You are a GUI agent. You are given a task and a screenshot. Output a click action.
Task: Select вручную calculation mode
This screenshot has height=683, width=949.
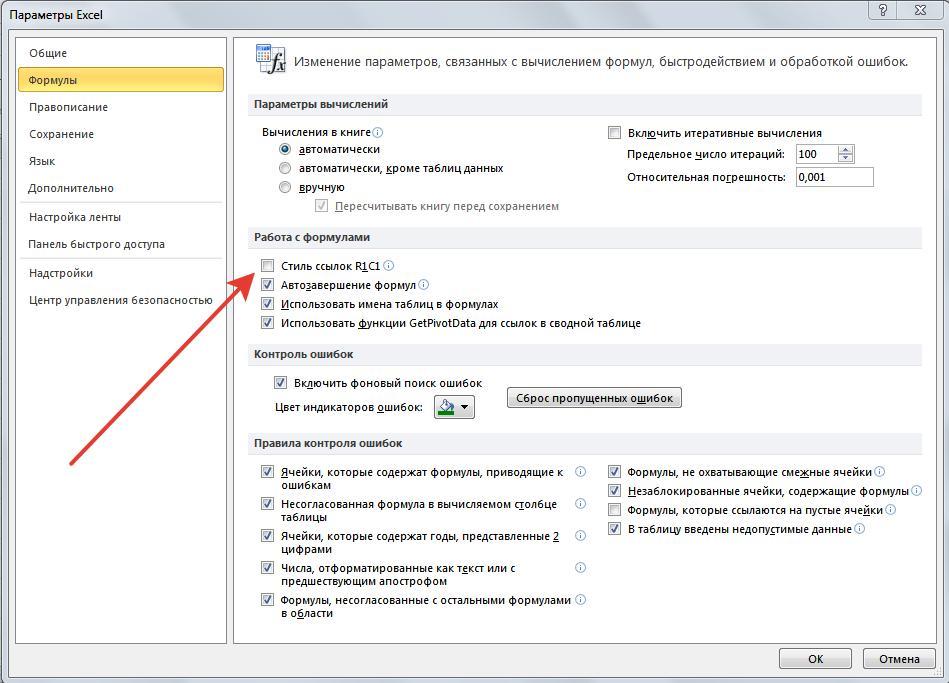click(x=284, y=188)
